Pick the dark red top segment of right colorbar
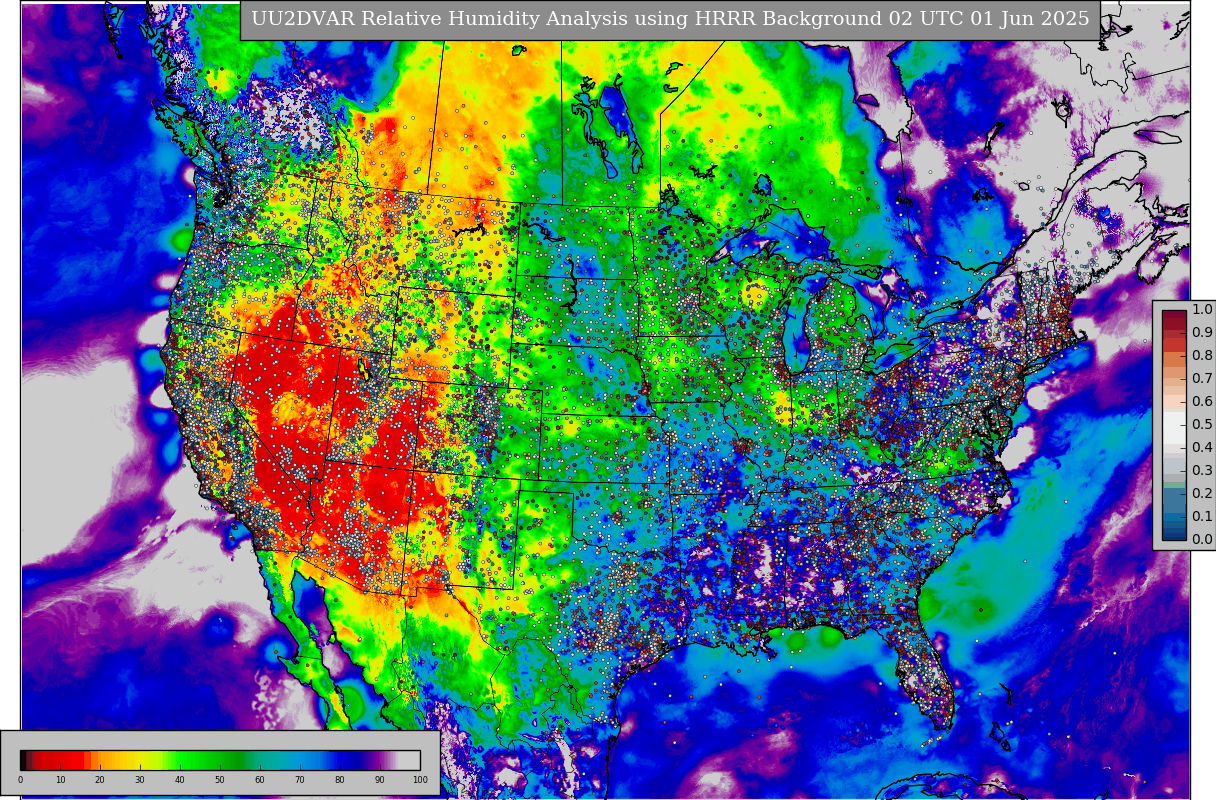 (1174, 316)
